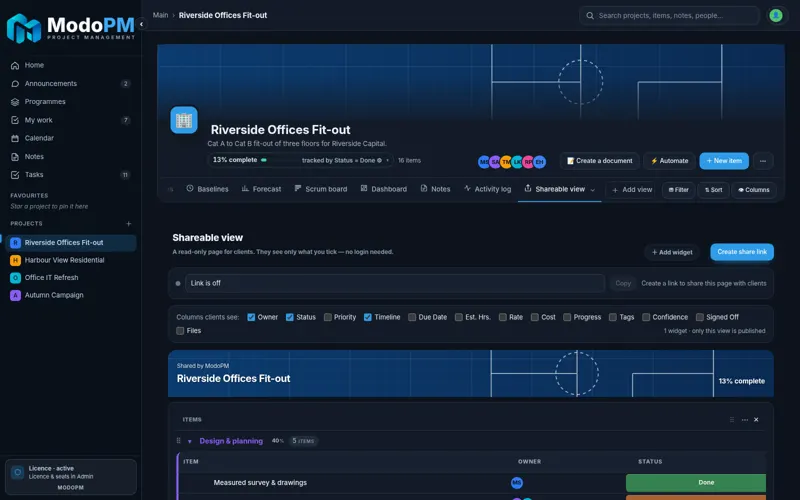Click the gear icon next to Status = Done

pyautogui.click(x=379, y=160)
